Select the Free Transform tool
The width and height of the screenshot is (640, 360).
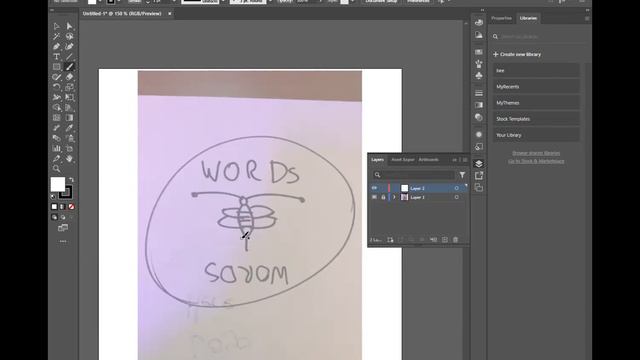click(69, 98)
